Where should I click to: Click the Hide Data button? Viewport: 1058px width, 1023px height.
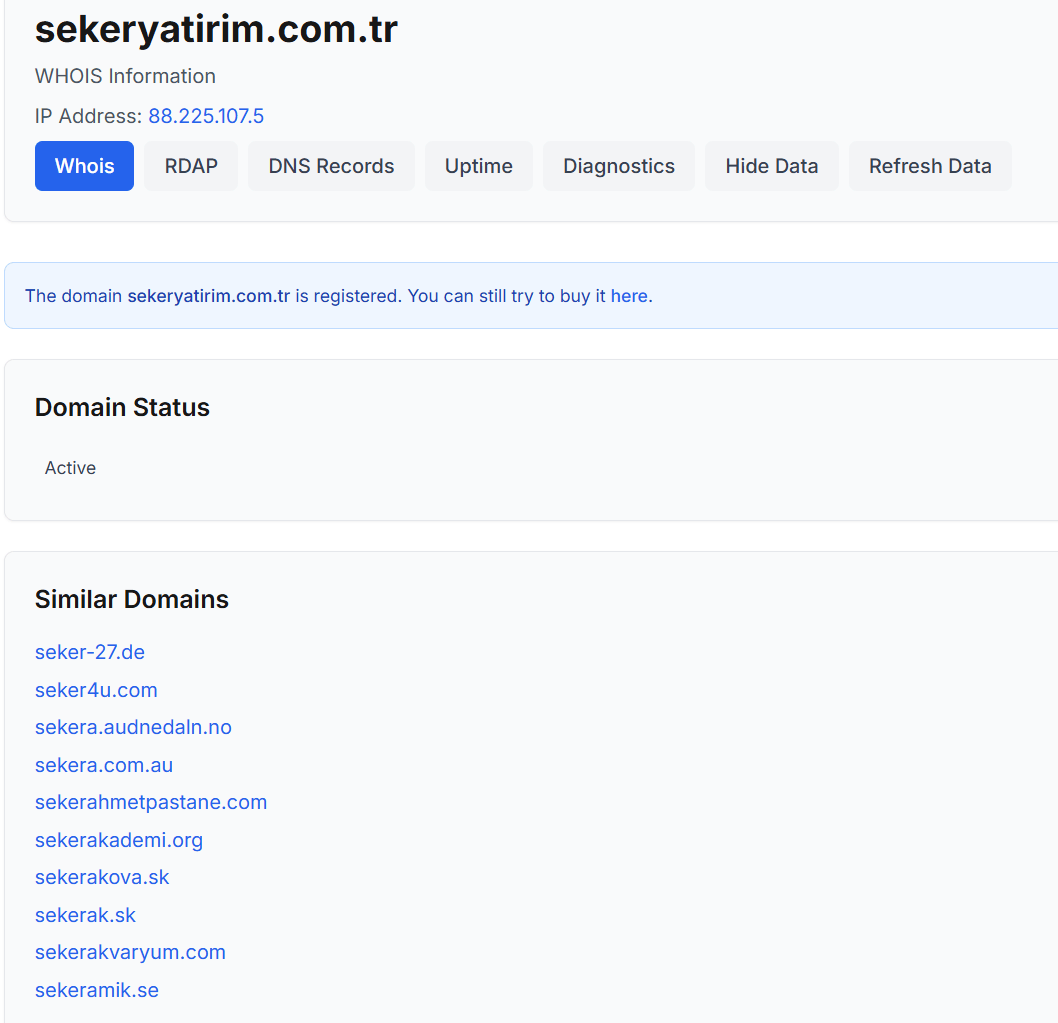tap(771, 165)
